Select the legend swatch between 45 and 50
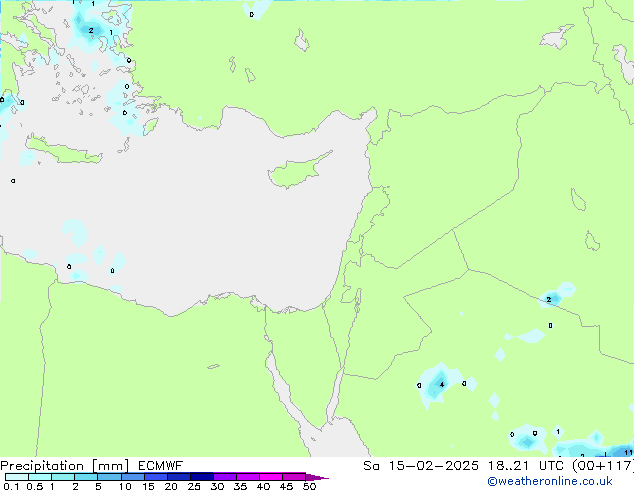Image resolution: width=634 pixels, height=490 pixels. (x=294, y=477)
